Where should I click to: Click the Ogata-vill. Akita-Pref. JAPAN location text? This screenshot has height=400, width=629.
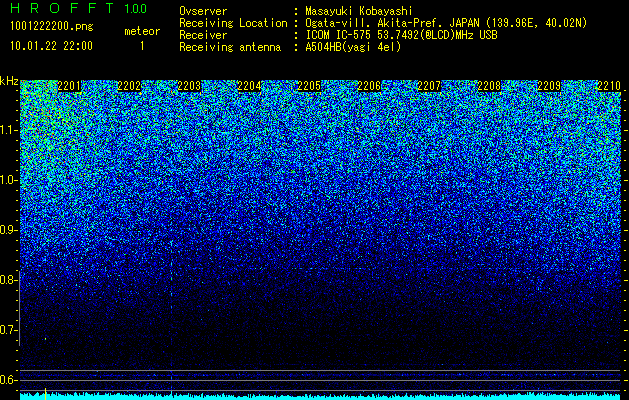click(446, 23)
